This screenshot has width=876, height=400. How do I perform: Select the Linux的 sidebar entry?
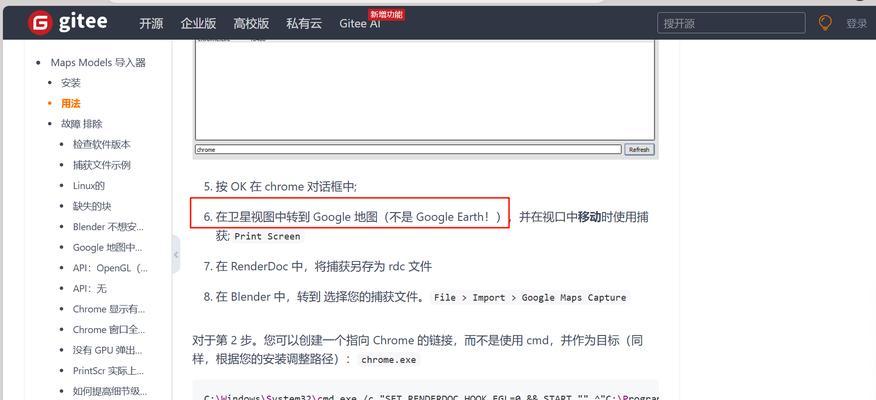tap(89, 185)
